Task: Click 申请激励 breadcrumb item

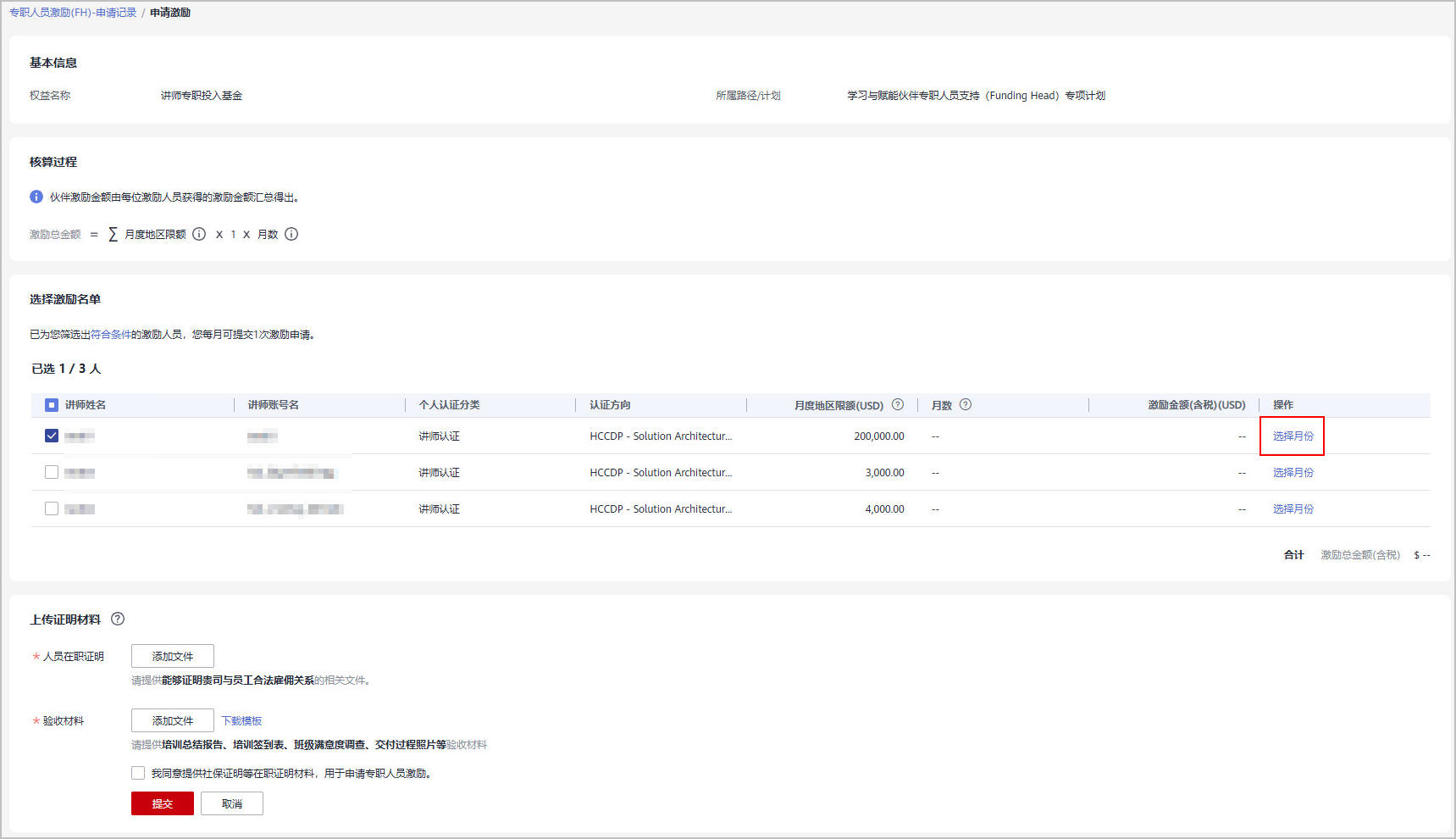Action: [170, 13]
